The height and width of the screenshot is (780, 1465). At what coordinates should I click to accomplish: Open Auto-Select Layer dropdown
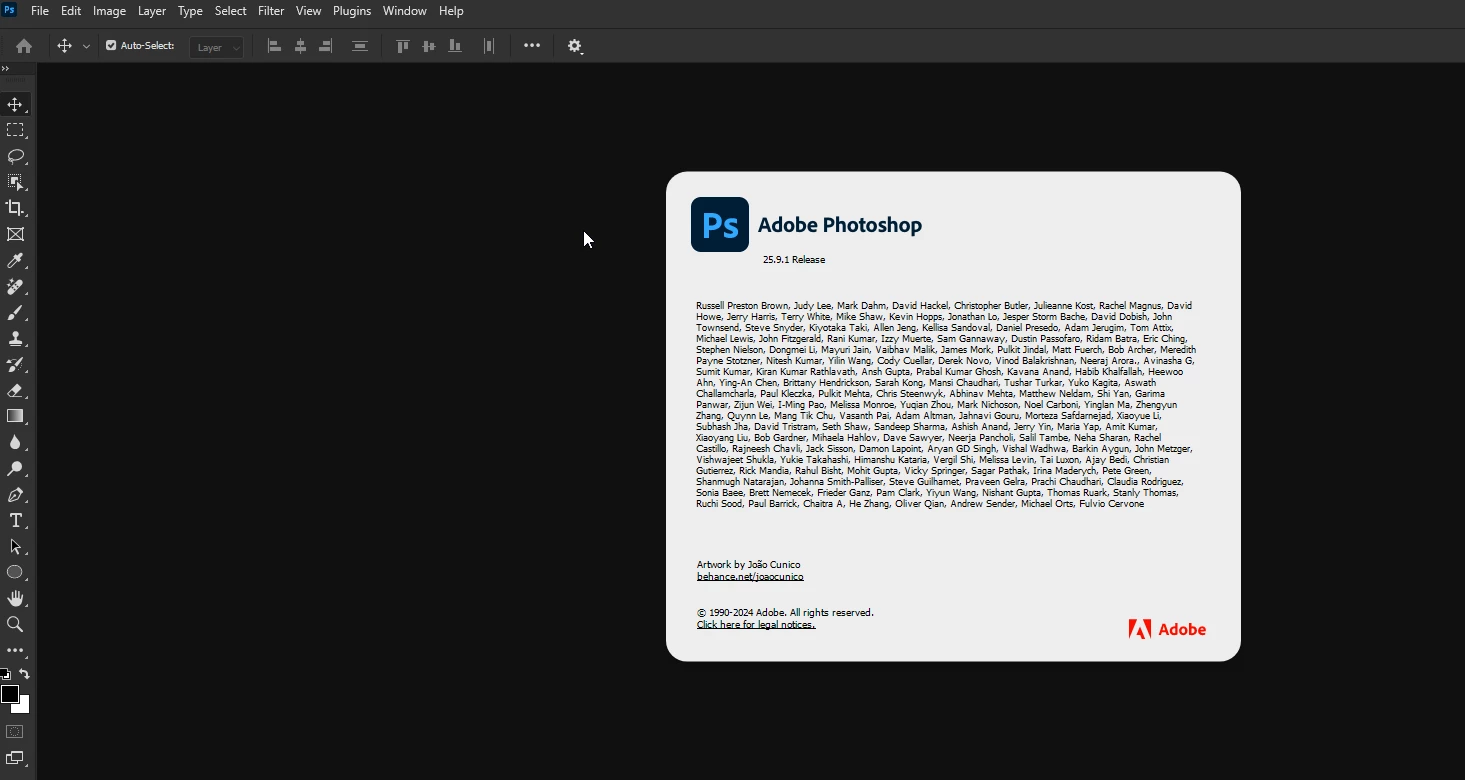pyautogui.click(x=217, y=47)
